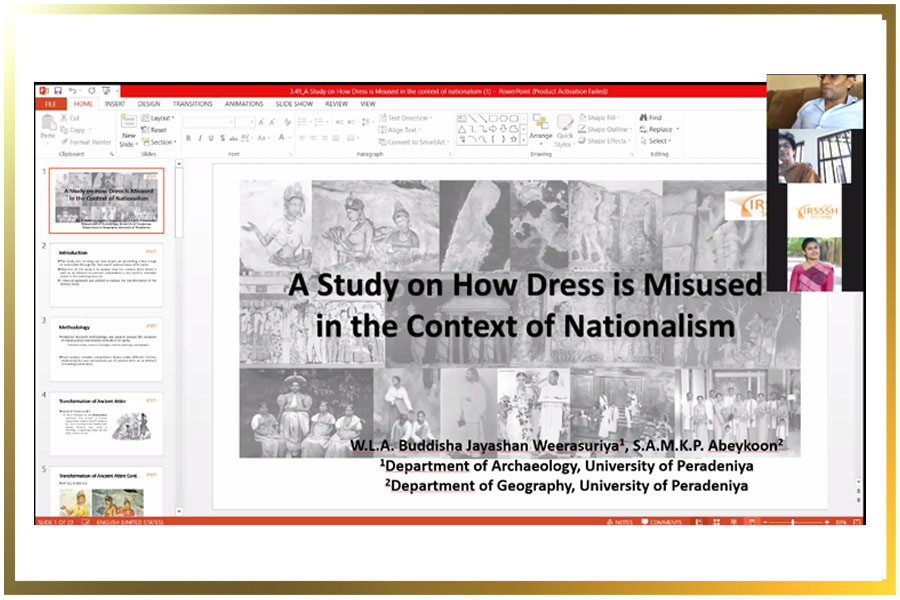The height and width of the screenshot is (600, 900).
Task: Select the star shape in Shapes gallery
Action: point(514,139)
